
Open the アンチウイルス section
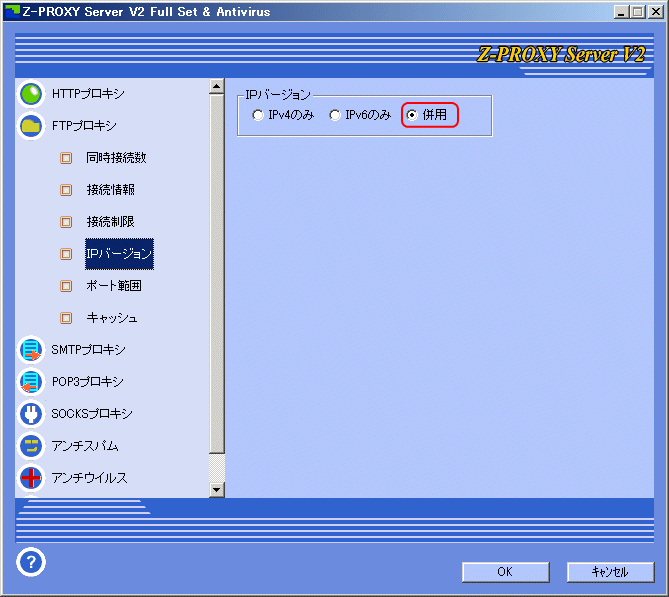click(x=90, y=478)
